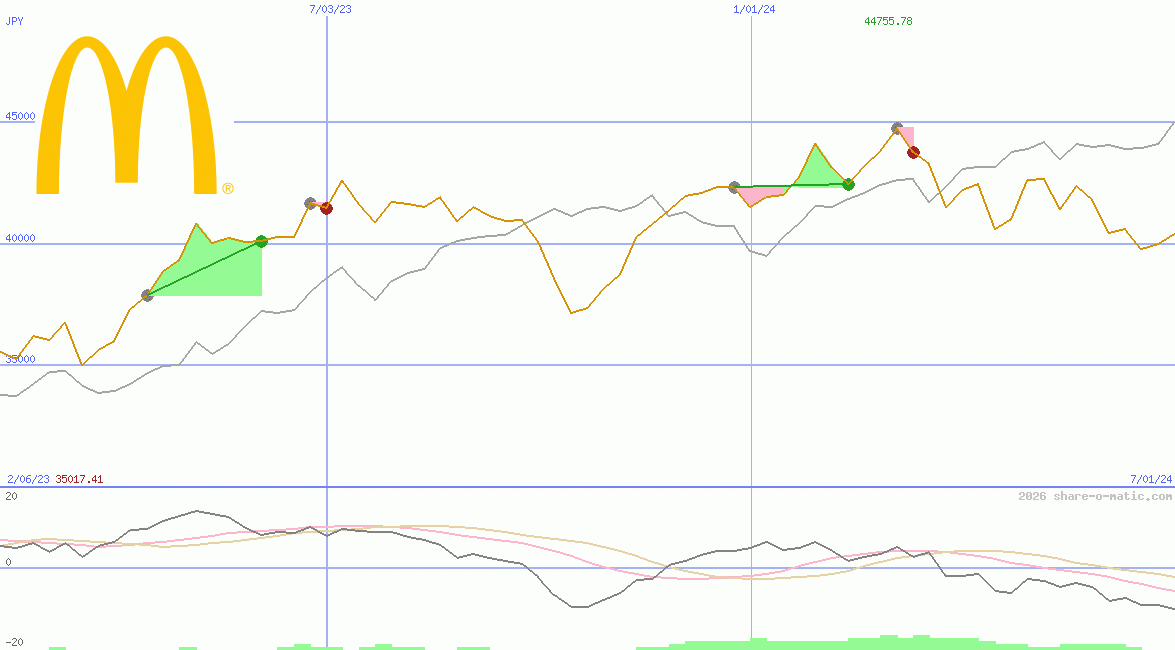Click the JPY currency label
The height and width of the screenshot is (650, 1175).
point(15,20)
